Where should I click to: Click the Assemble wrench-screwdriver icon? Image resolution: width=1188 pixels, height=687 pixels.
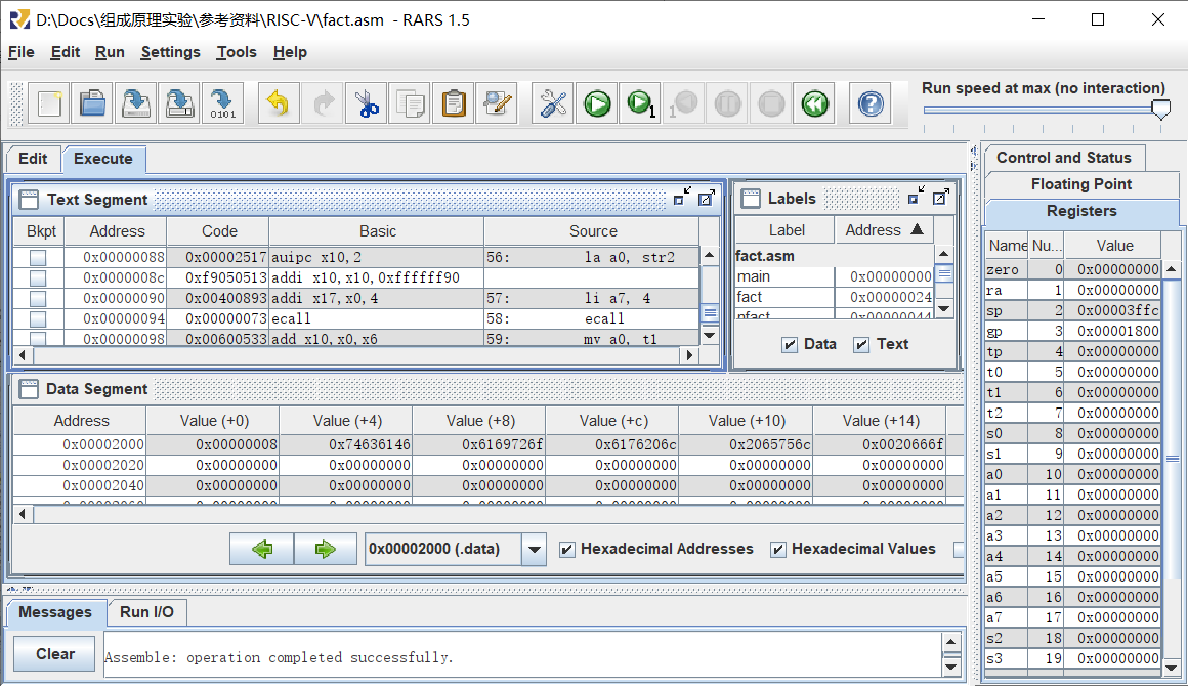pos(552,103)
